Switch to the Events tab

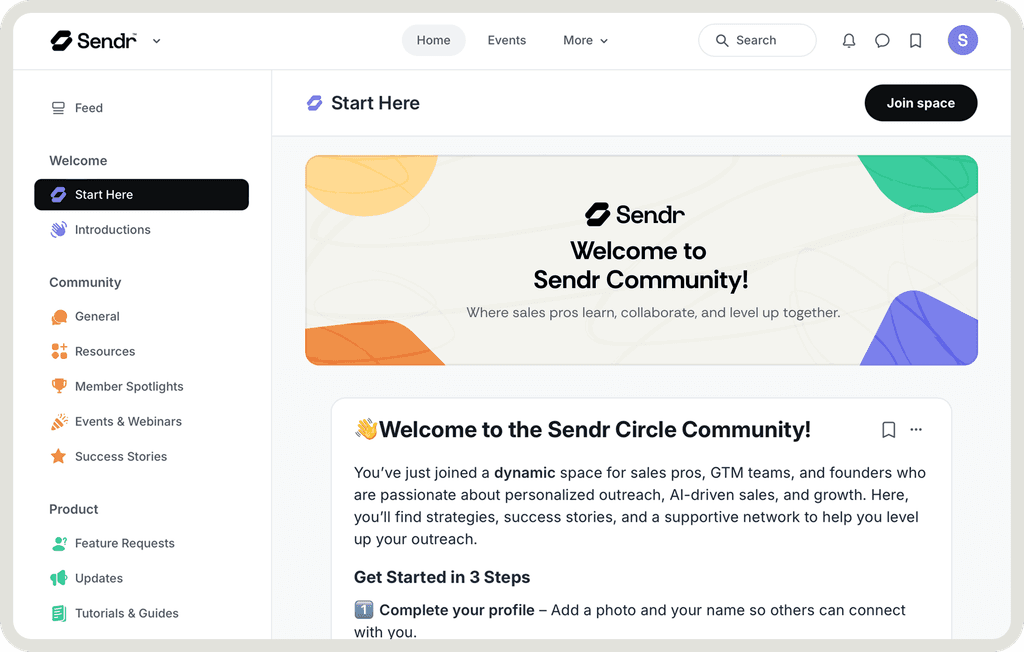point(507,40)
